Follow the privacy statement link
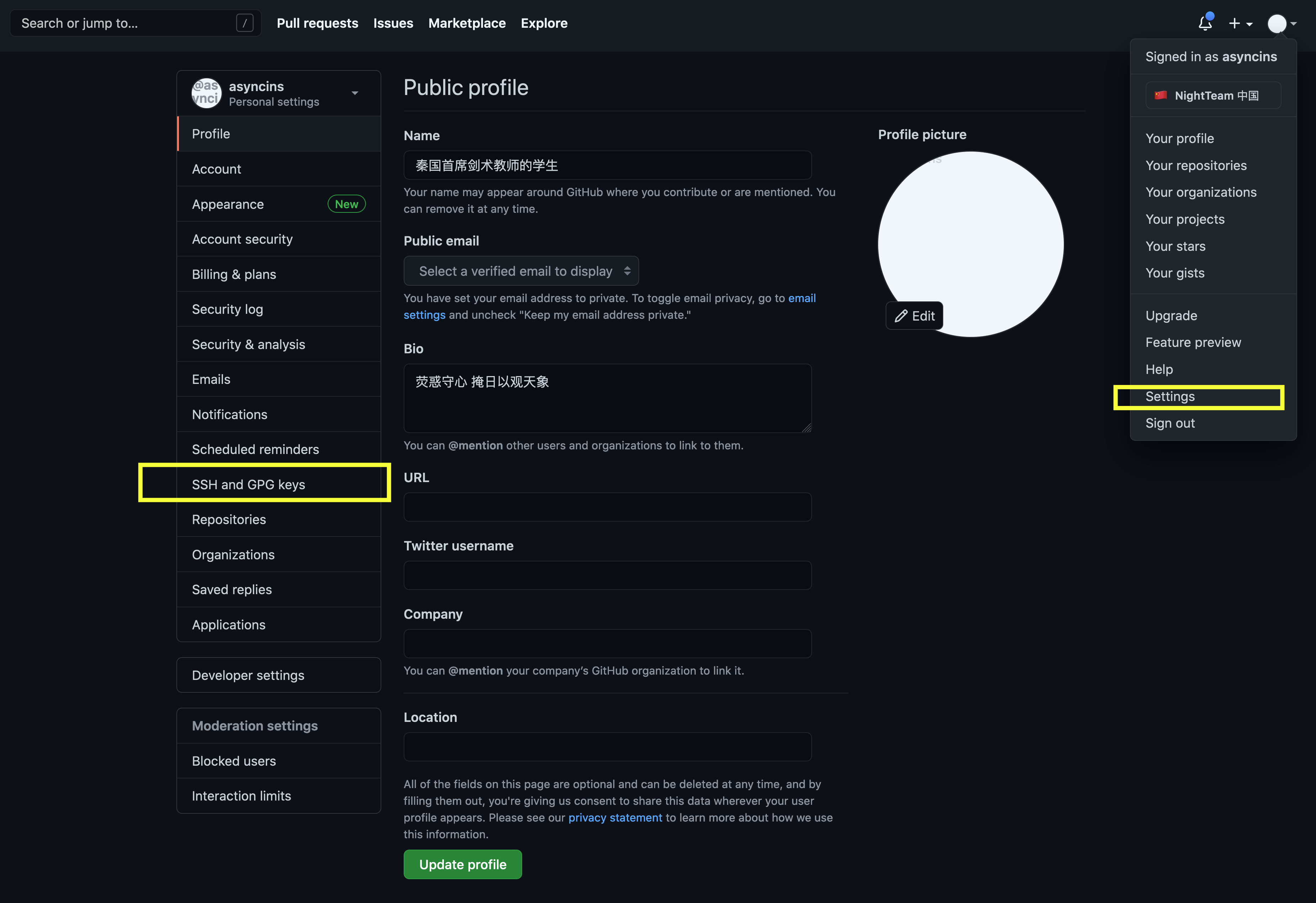Screen dimensions: 1316x903 click(x=615, y=818)
